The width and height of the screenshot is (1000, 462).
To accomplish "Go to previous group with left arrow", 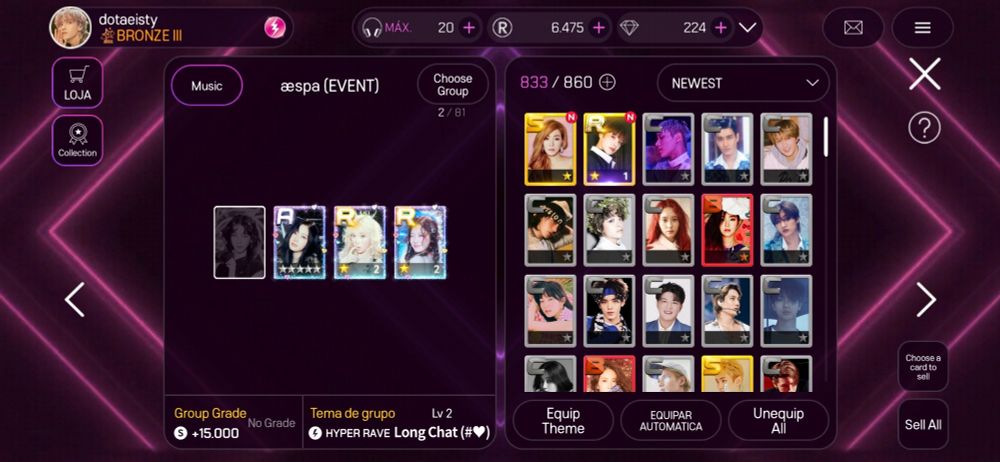I will point(75,299).
